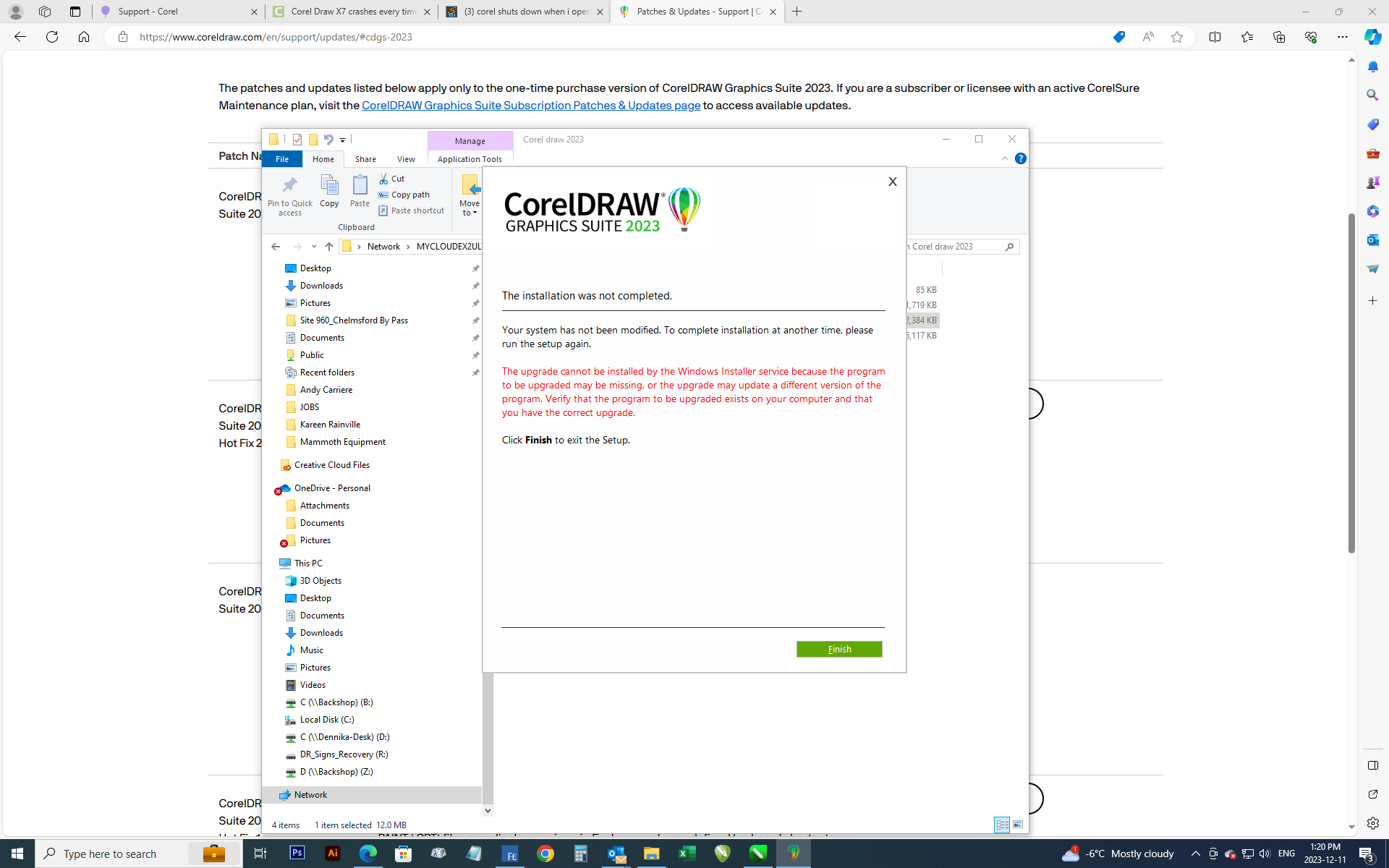Viewport: 1389px width, 868px height.
Task: Switch to Corel Draw X7 crashes browser tab
Action: tap(350, 12)
